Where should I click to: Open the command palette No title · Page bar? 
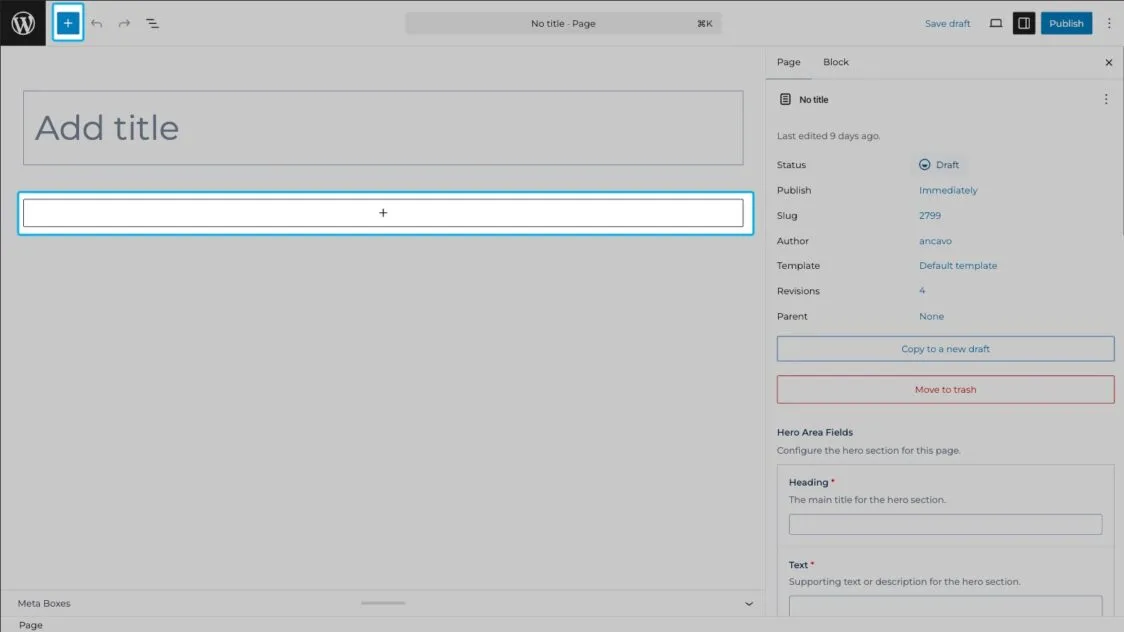coord(563,23)
